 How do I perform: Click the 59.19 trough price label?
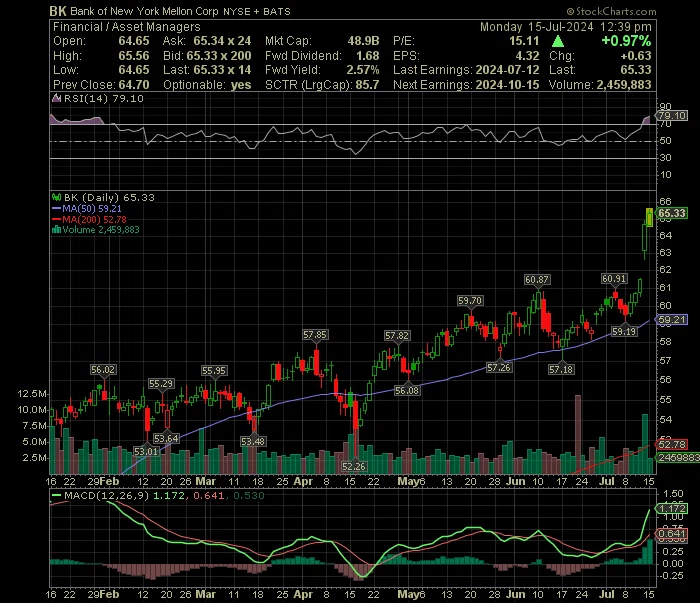pyautogui.click(x=624, y=332)
